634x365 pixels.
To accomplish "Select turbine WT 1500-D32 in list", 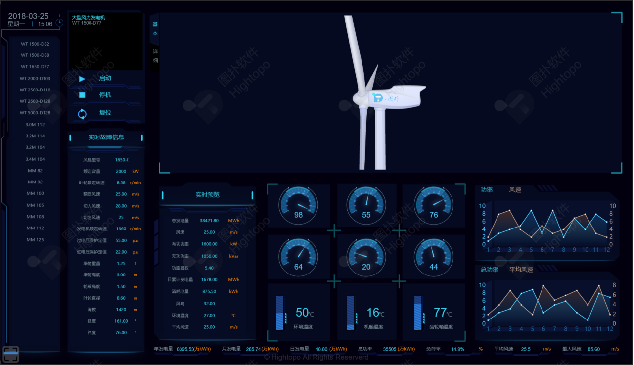I will (x=35, y=44).
